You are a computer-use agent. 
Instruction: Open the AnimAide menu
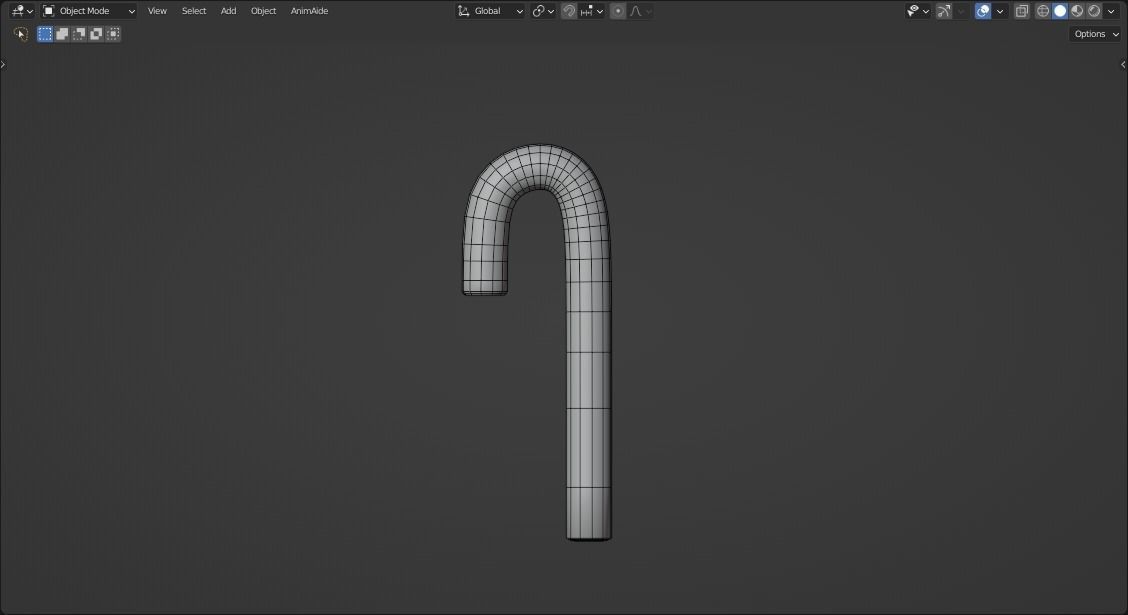(309, 11)
